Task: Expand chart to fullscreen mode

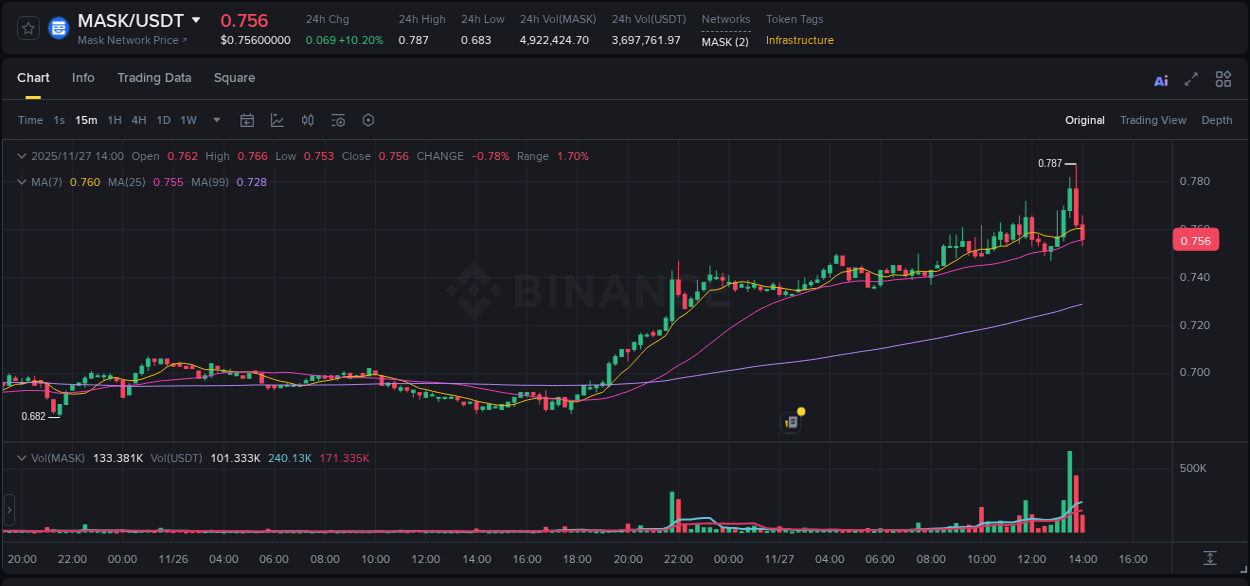Action: tap(1191, 79)
